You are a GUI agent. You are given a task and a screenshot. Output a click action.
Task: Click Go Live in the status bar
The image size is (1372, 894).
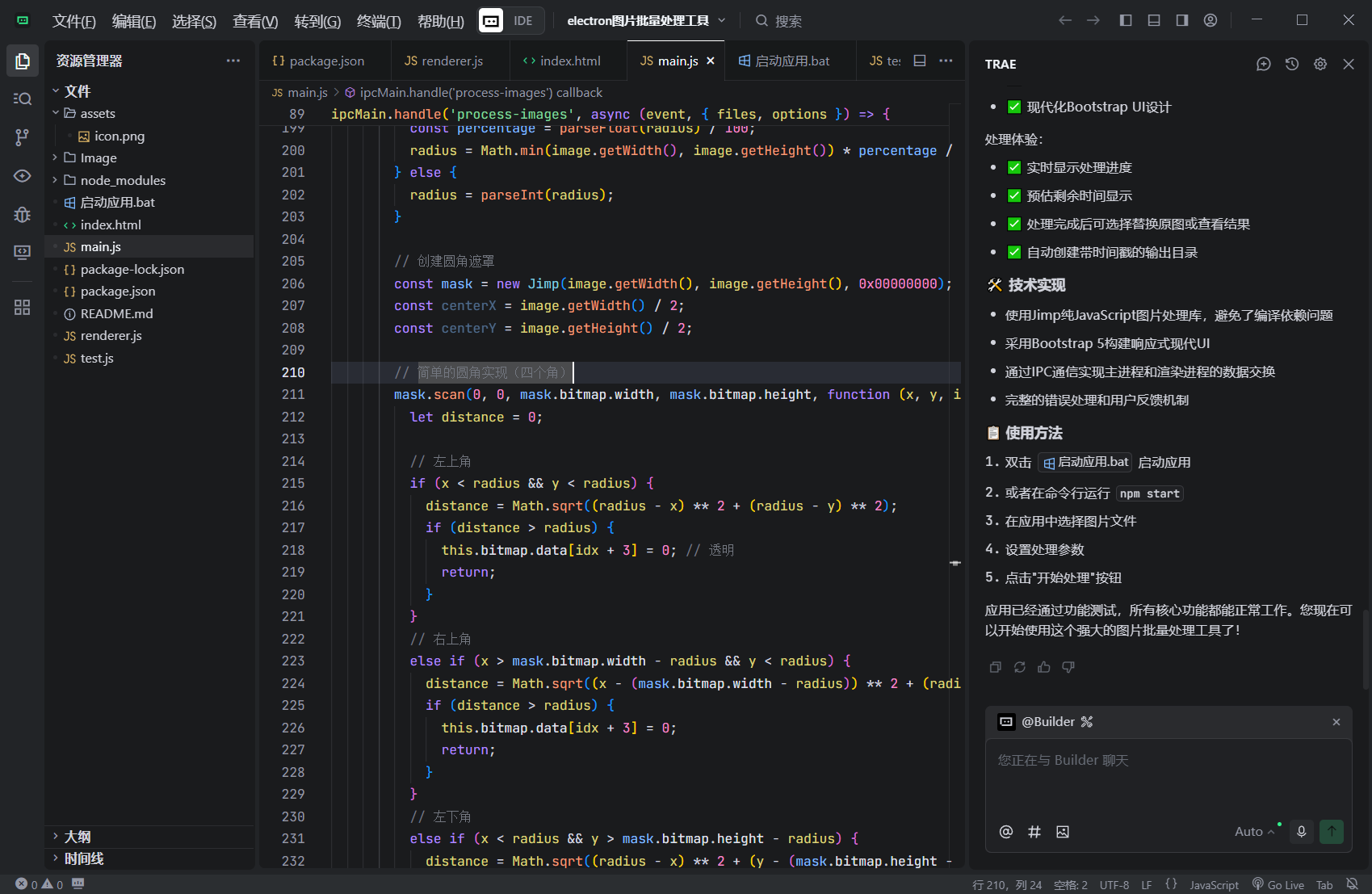pos(1278,884)
